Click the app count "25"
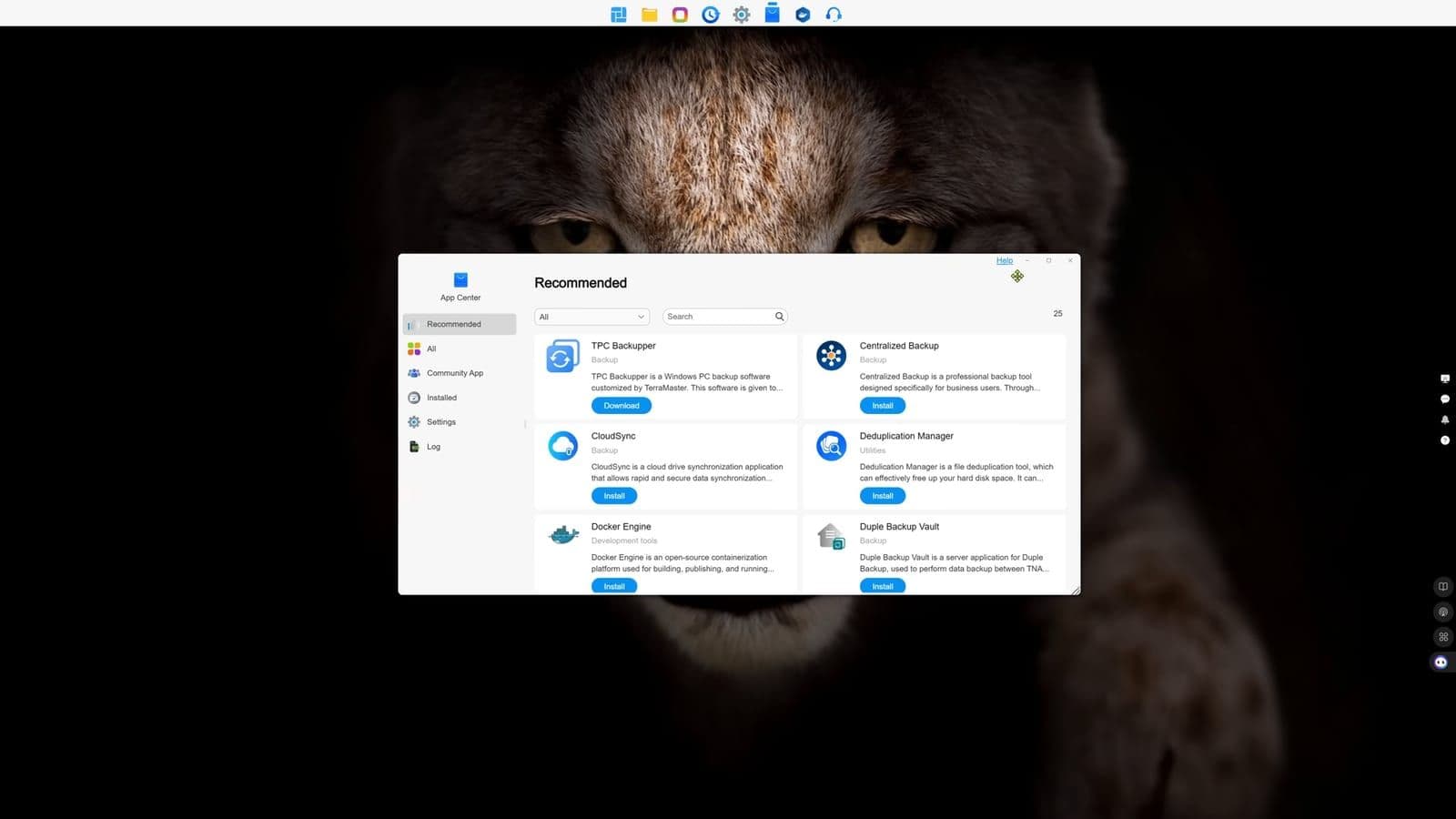The width and height of the screenshot is (1456, 819). pyautogui.click(x=1057, y=313)
